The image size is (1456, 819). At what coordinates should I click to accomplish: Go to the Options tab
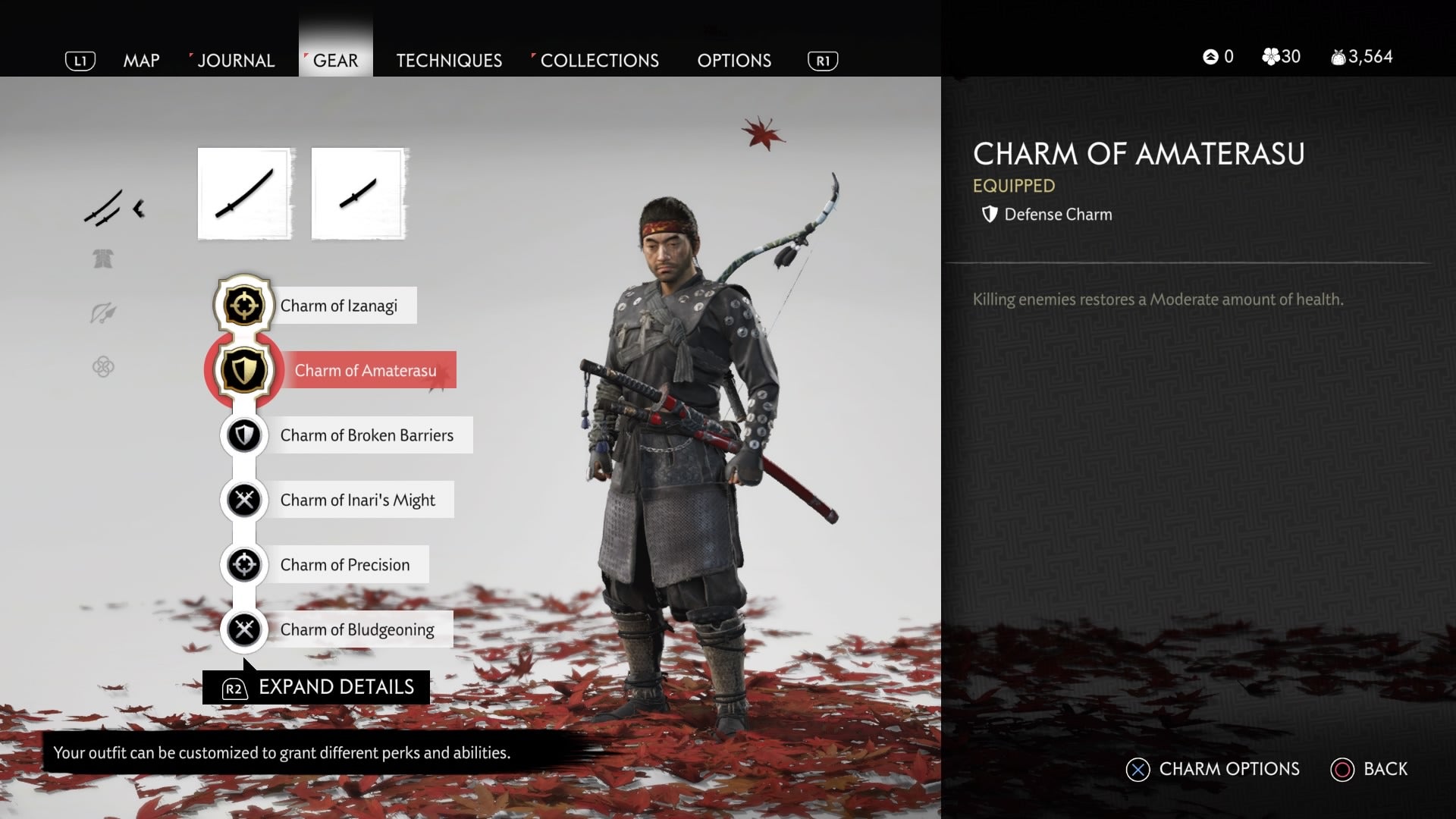(734, 61)
